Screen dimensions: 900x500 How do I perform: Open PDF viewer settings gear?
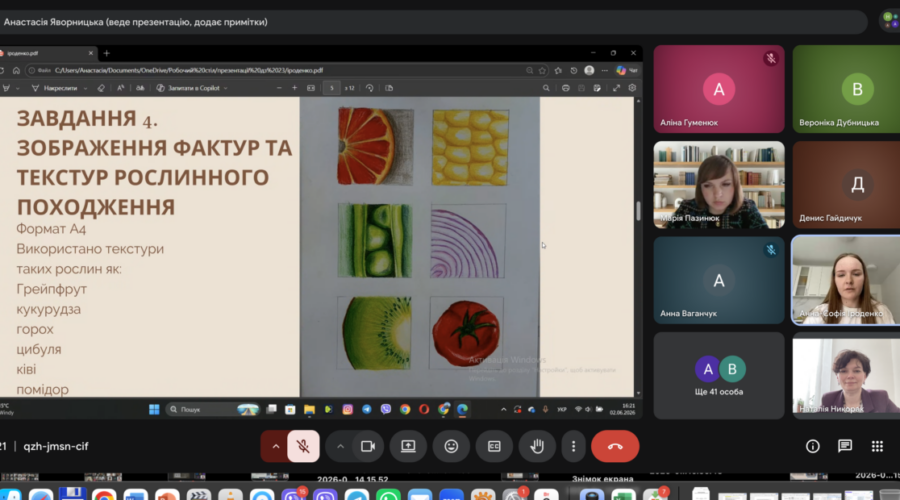click(632, 88)
